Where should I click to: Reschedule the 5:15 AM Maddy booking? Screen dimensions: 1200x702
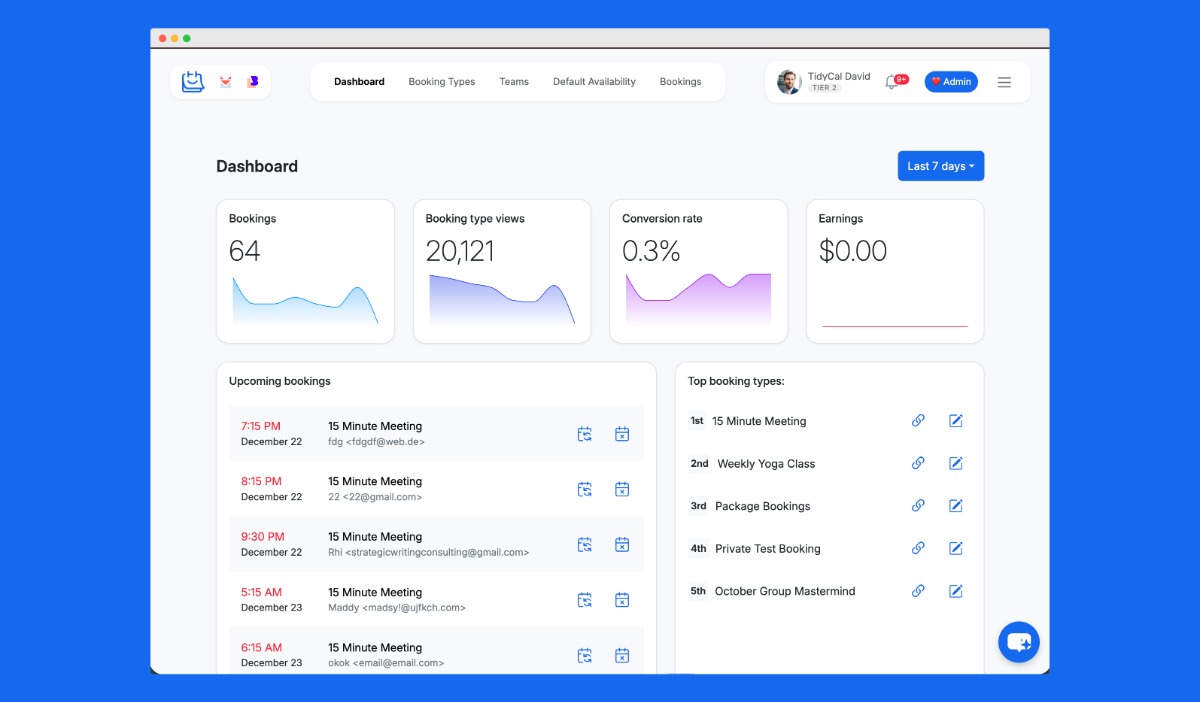pos(585,600)
